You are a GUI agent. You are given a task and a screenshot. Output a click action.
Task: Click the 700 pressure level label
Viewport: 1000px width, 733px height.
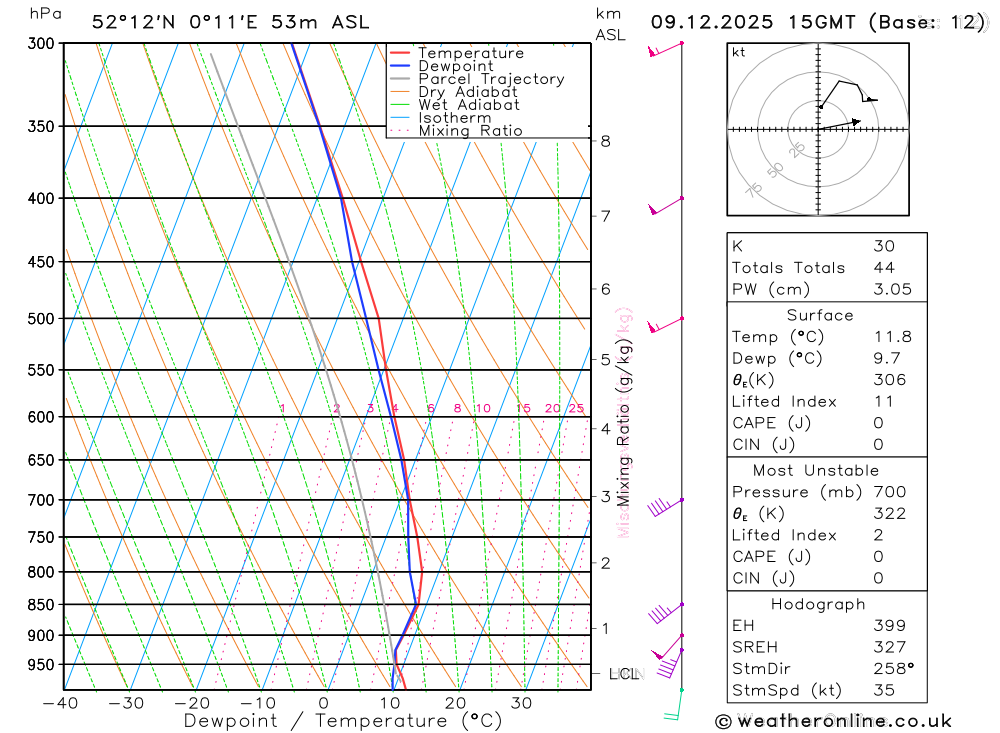pyautogui.click(x=41, y=500)
